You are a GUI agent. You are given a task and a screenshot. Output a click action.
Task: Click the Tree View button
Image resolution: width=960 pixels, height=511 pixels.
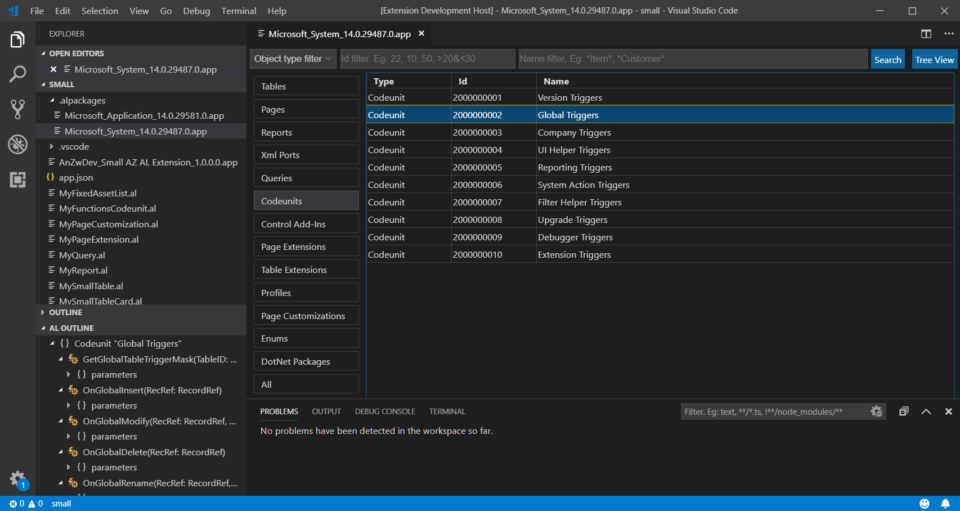[x=934, y=59]
